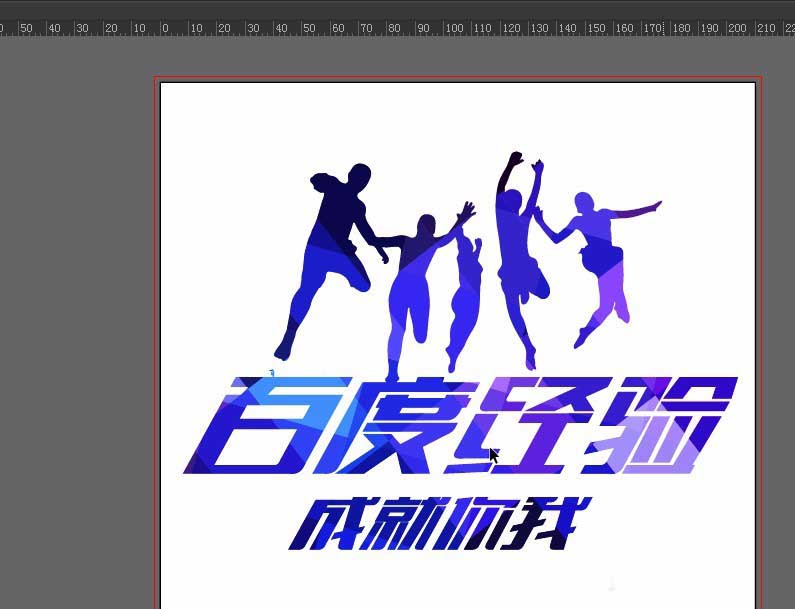This screenshot has height=609, width=795.
Task: Select the silhouette with both arms raised
Action: coord(522,260)
